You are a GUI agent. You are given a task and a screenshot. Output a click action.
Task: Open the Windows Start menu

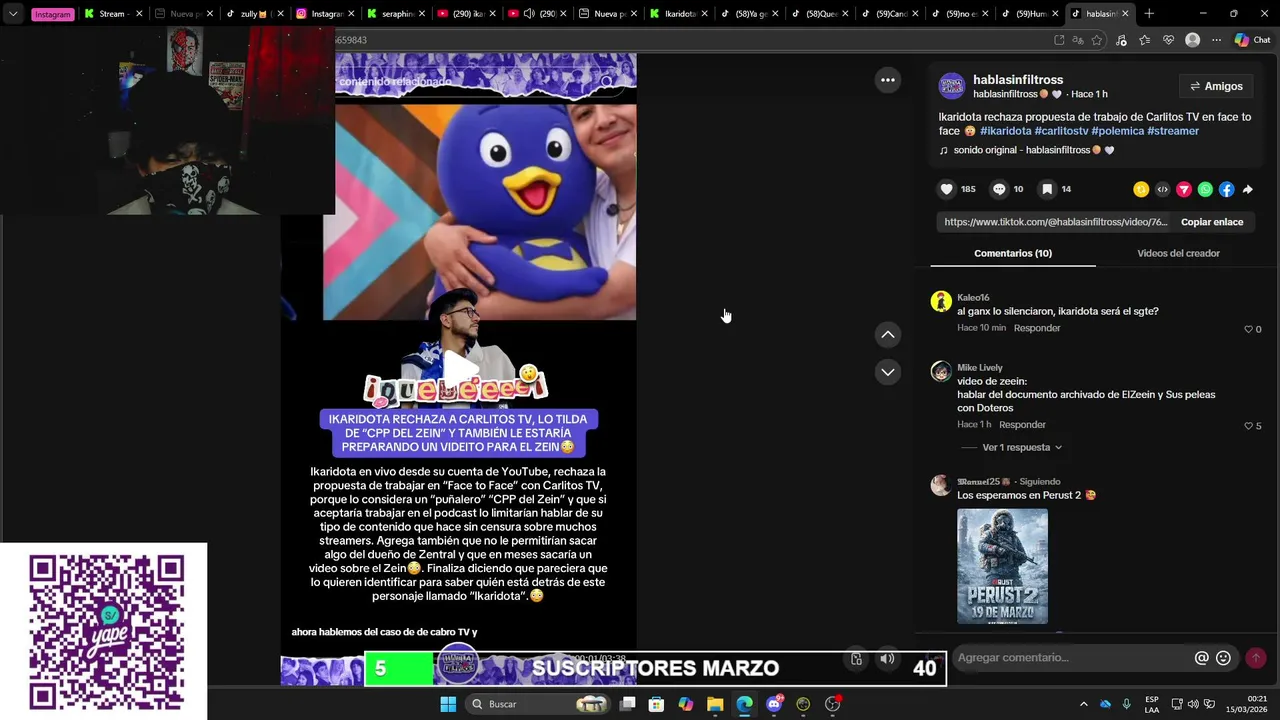pos(448,704)
